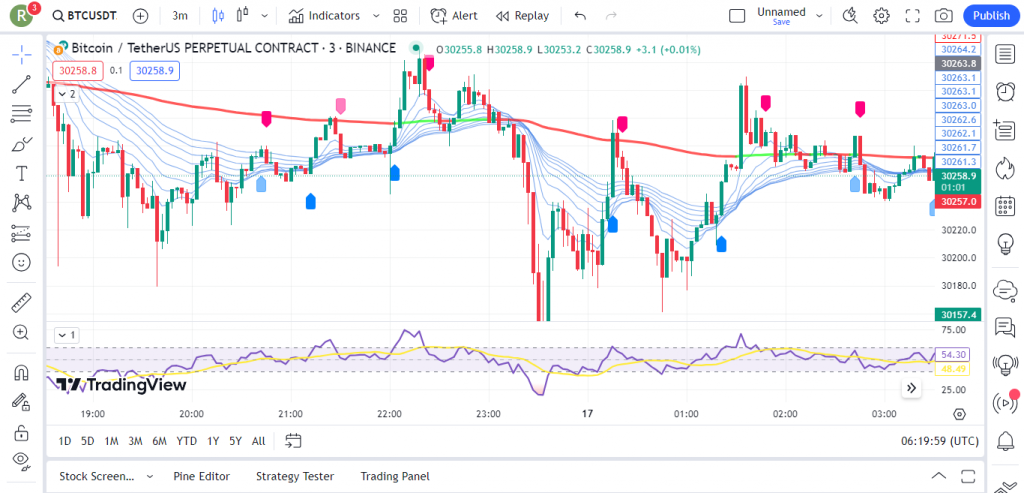Open chart settings gear icon

click(x=882, y=16)
